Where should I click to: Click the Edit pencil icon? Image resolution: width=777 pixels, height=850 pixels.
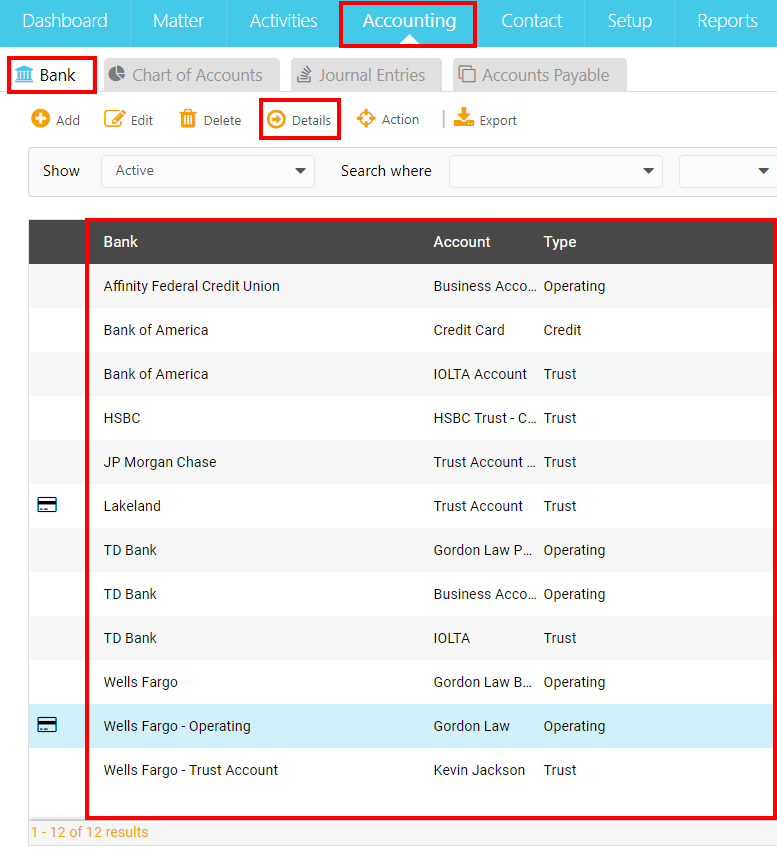tap(114, 118)
